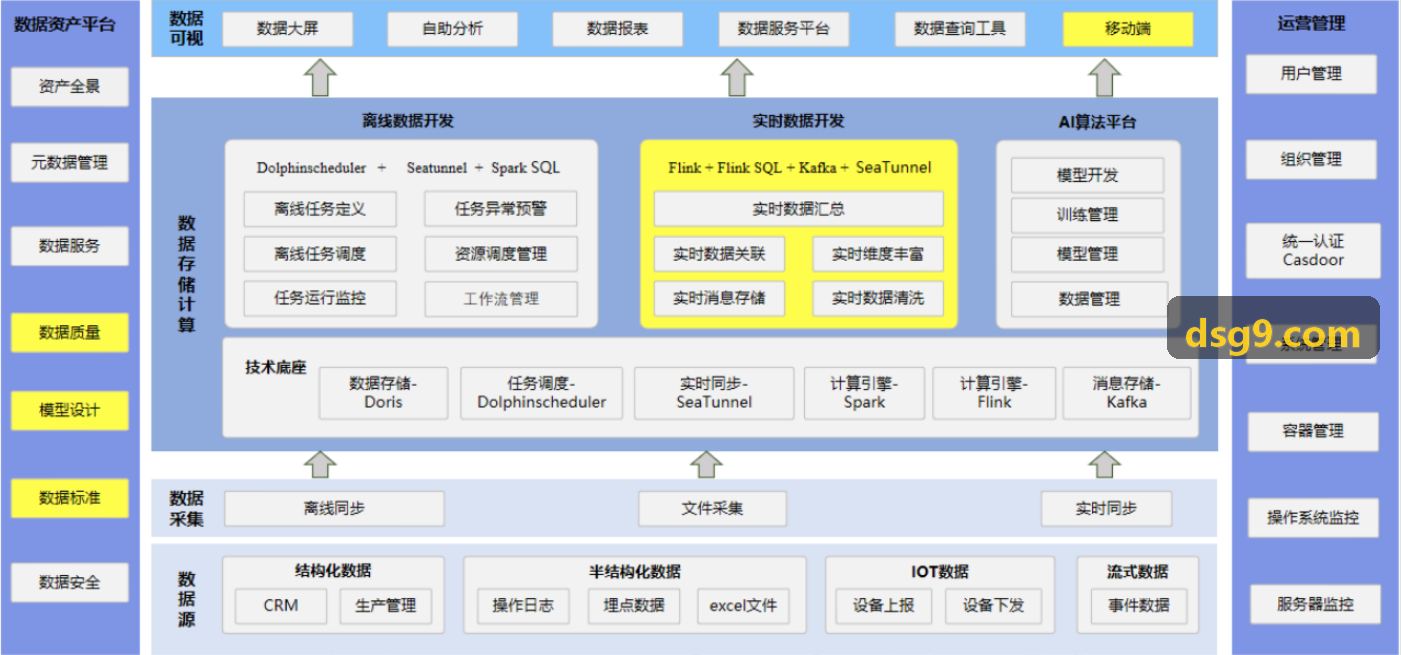Click the 离线任务定义 box
Screen dimensions: 1401x655
point(320,209)
